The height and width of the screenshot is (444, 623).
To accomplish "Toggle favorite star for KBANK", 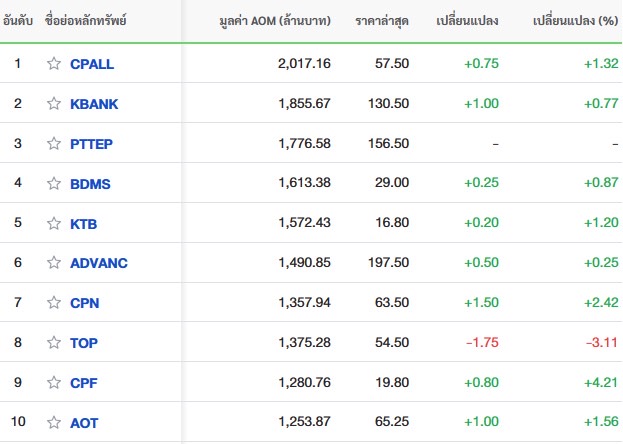I will 54,104.
